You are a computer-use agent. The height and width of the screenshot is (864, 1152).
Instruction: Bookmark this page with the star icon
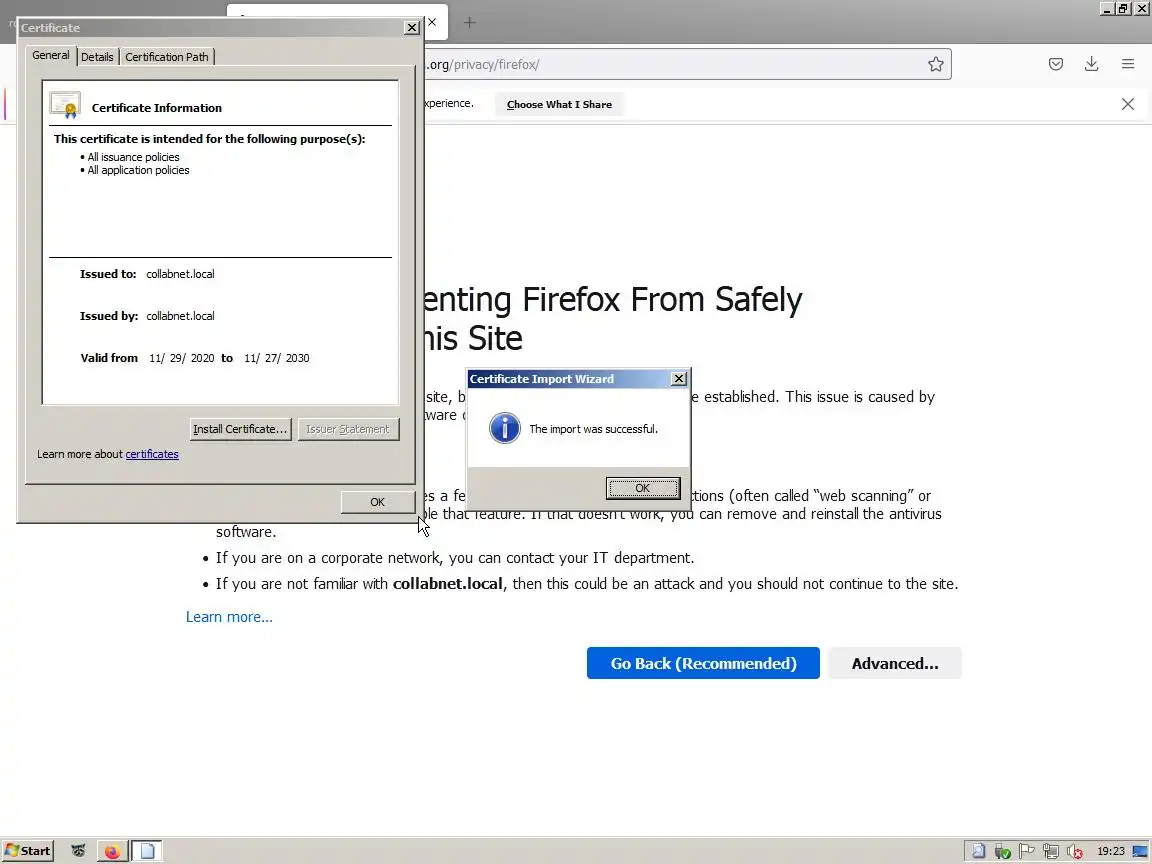pyautogui.click(x=935, y=64)
